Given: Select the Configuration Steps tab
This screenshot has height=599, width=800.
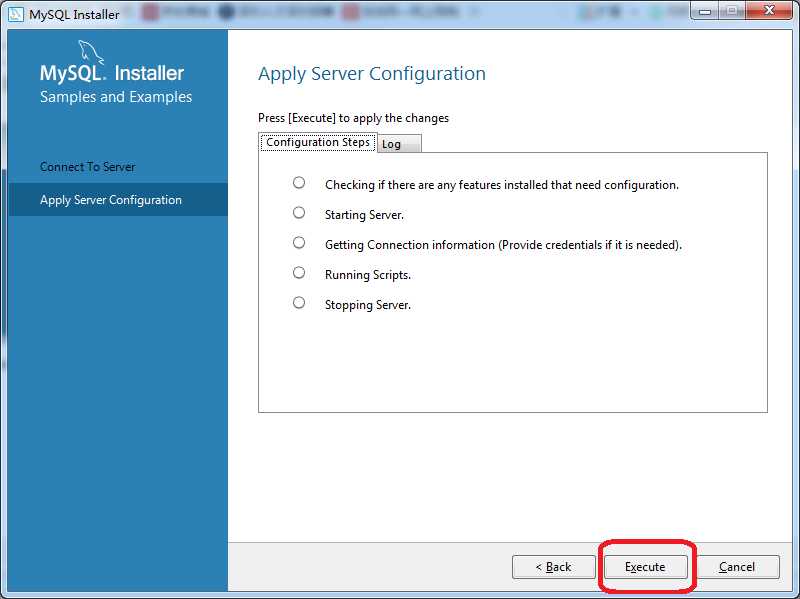Looking at the screenshot, I should [318, 142].
